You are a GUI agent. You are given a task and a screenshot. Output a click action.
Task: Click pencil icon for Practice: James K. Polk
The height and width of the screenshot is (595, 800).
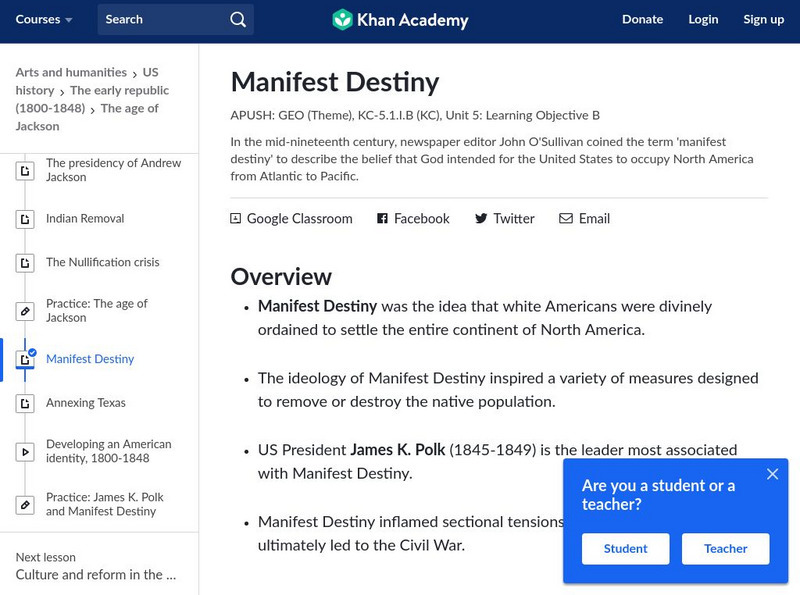click(24, 505)
